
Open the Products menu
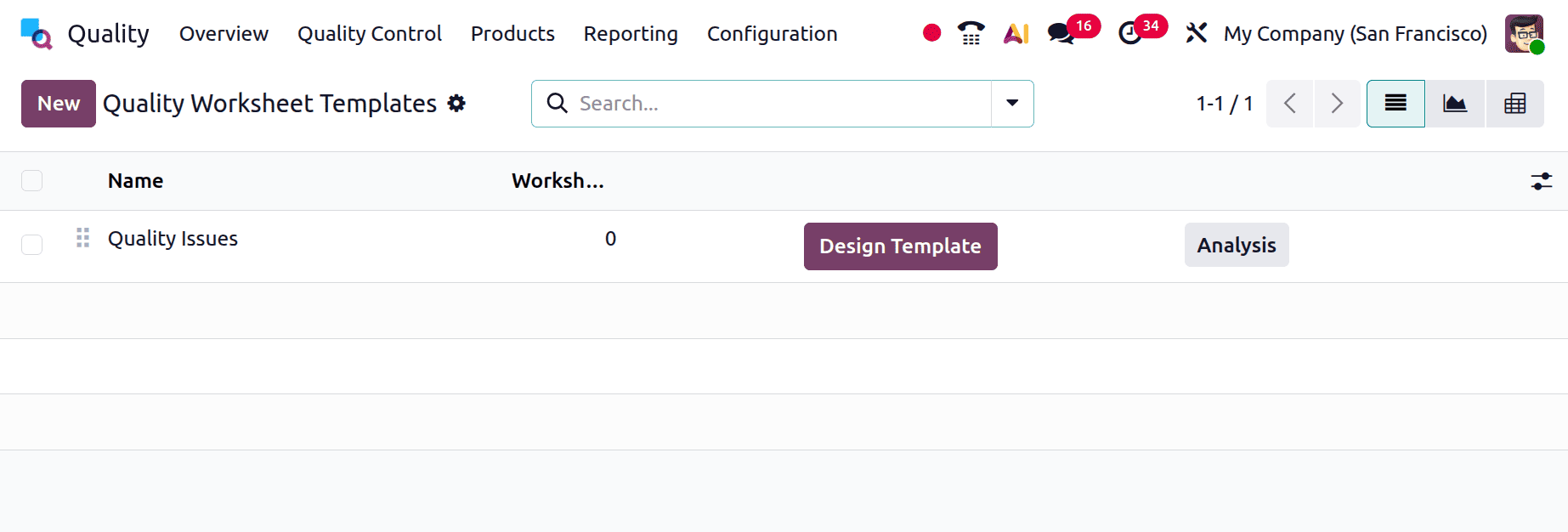pyautogui.click(x=512, y=34)
